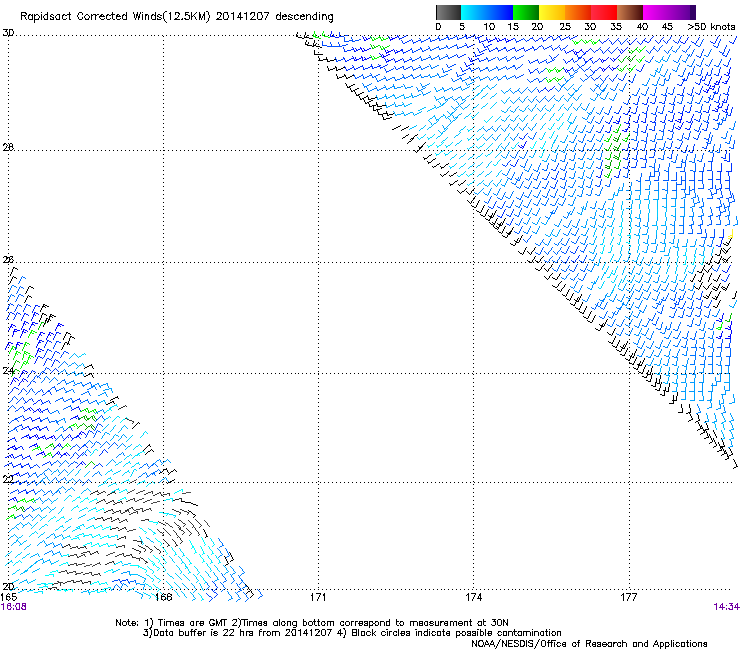The width and height of the screenshot is (740, 650).
Task: Click the dark purple 45-50 knots segment
Action: coord(682,12)
